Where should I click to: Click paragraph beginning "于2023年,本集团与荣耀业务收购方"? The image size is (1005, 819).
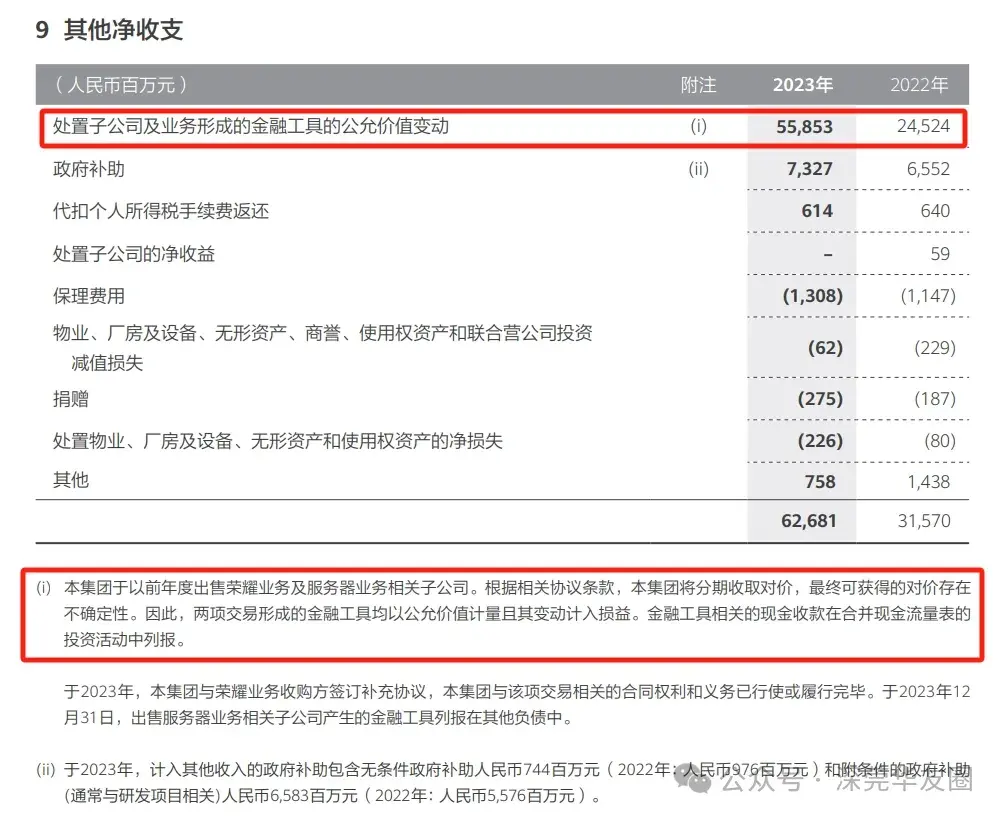click(517, 704)
